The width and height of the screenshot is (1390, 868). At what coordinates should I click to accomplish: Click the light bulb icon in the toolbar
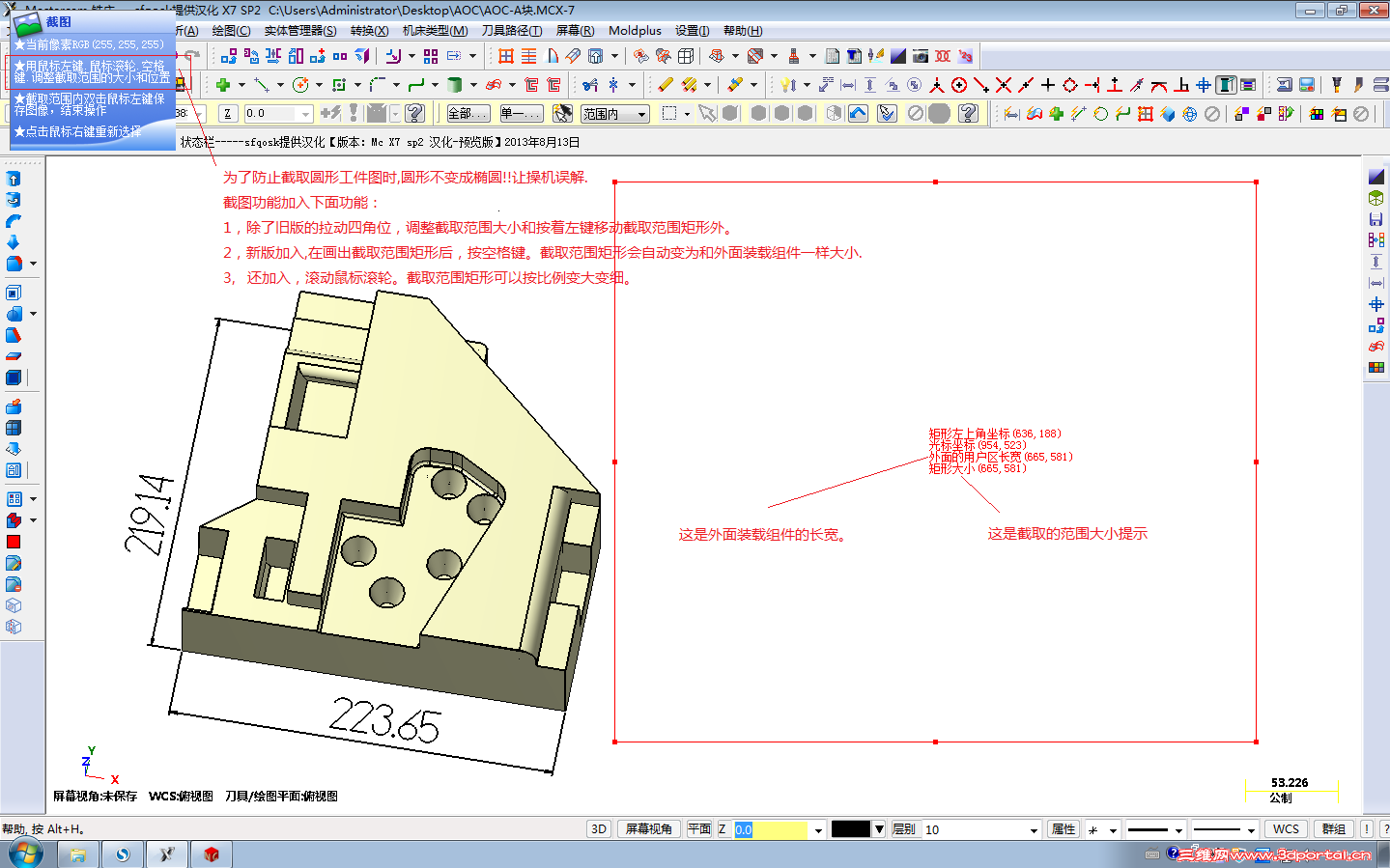point(788,85)
